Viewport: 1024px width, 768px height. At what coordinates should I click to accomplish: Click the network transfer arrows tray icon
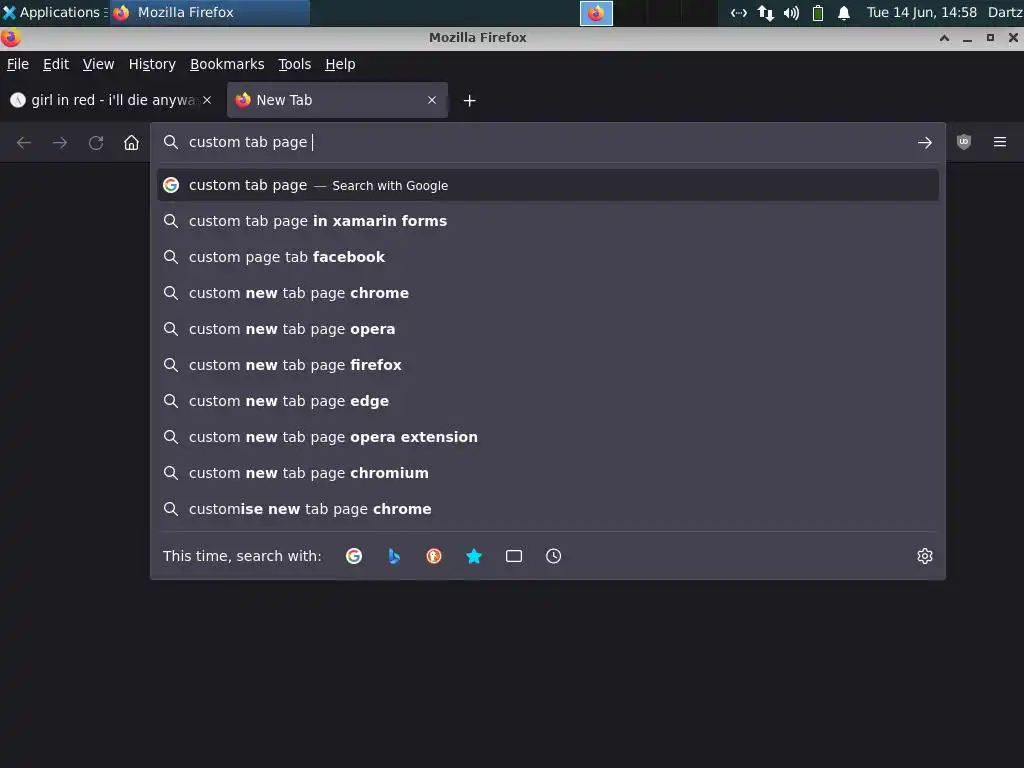(x=765, y=12)
